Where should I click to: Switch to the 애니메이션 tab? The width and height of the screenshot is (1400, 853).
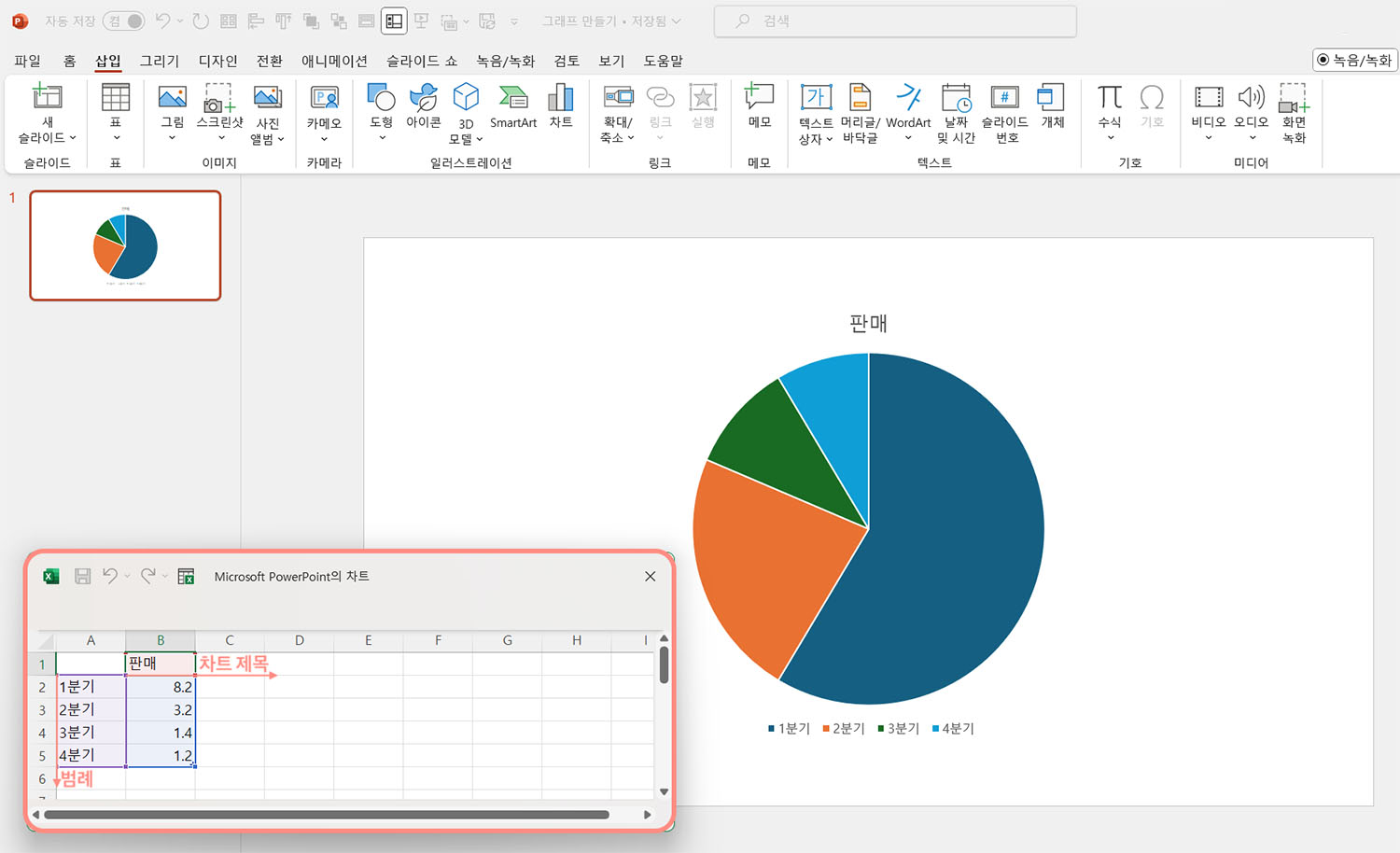point(334,61)
